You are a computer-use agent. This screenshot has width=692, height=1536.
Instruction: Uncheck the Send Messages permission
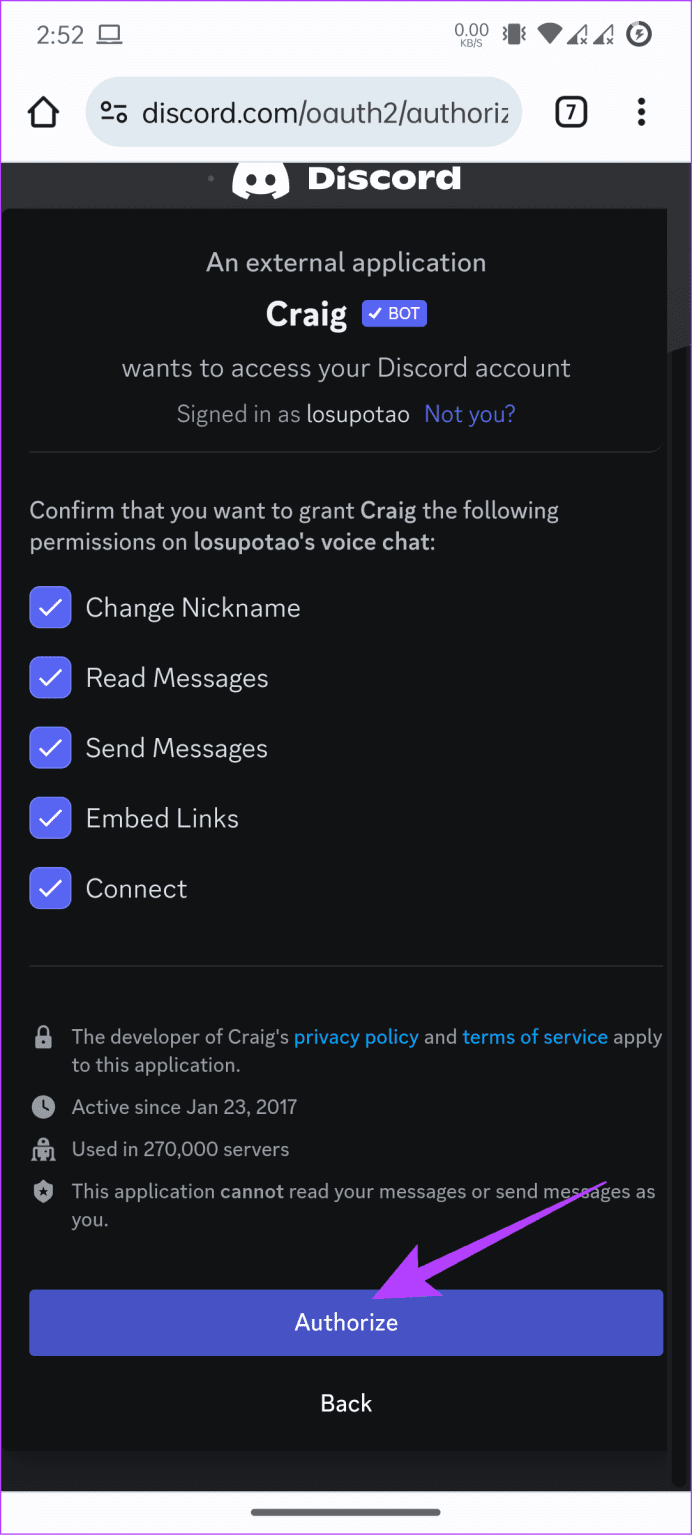pos(50,747)
